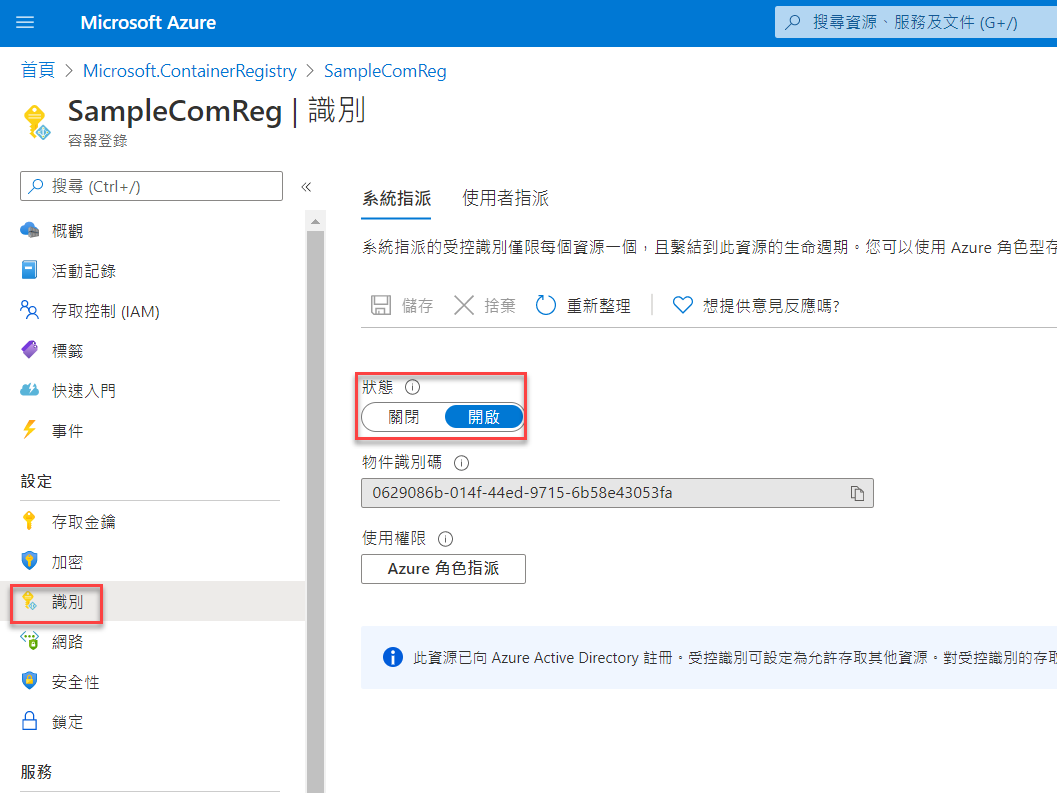Click the 儲存 button label

coord(417,305)
